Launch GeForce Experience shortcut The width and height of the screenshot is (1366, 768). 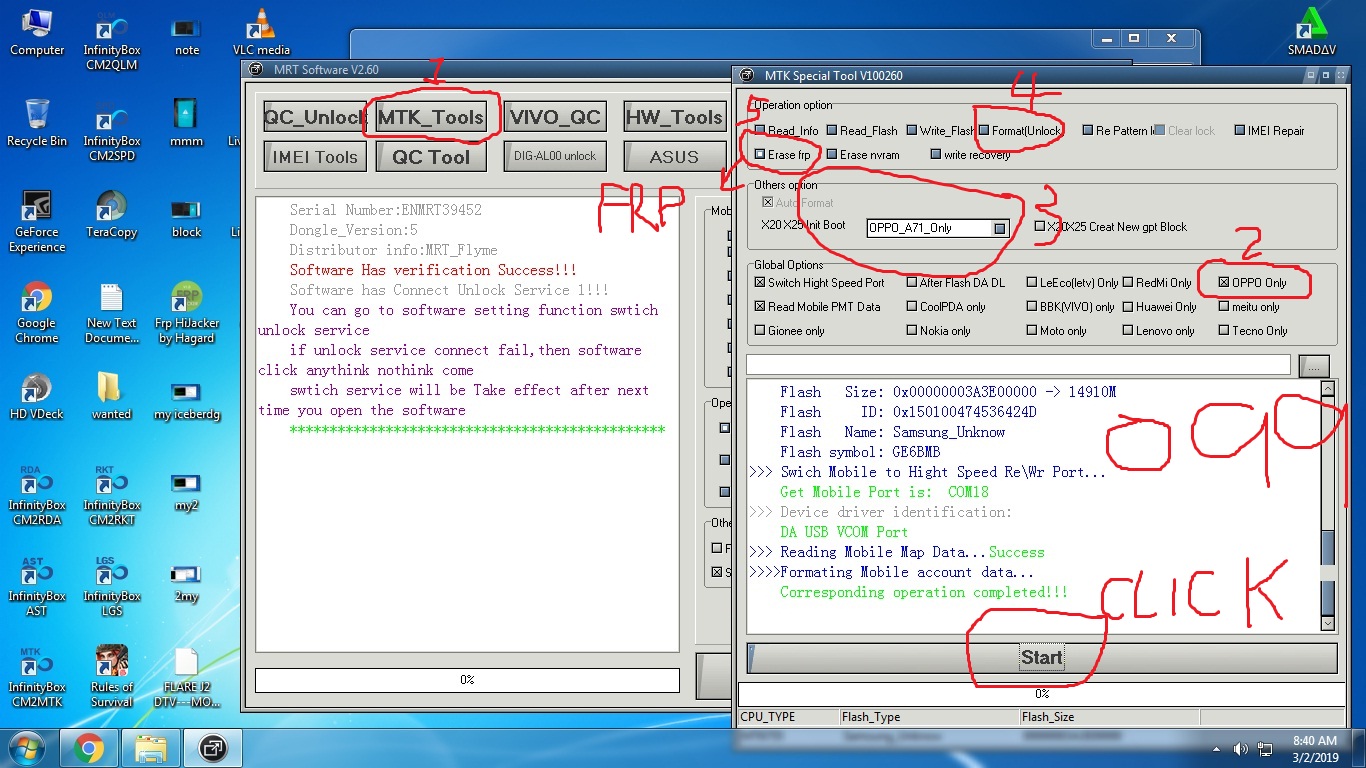coord(37,221)
